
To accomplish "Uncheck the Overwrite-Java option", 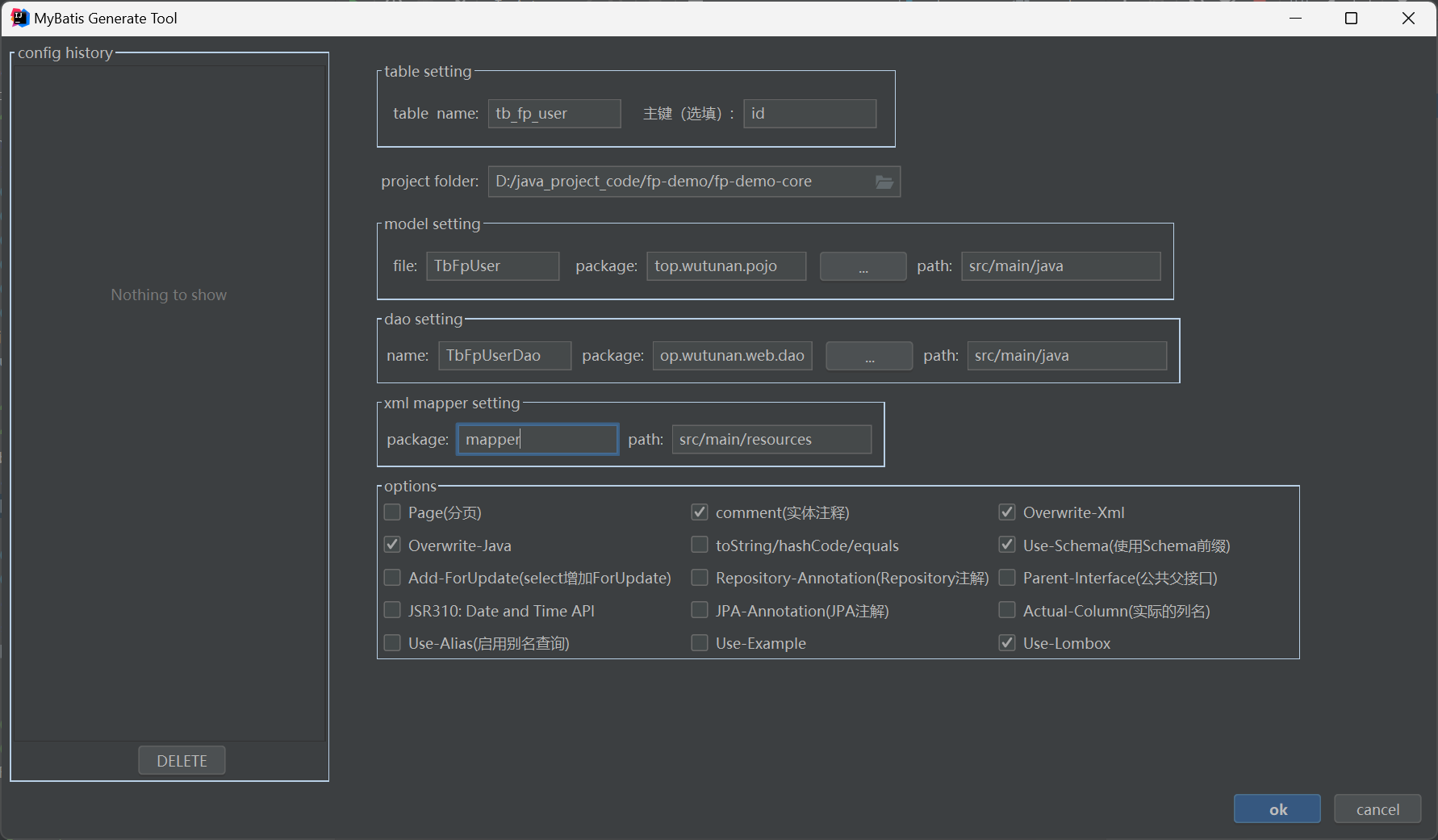I will pyautogui.click(x=392, y=545).
